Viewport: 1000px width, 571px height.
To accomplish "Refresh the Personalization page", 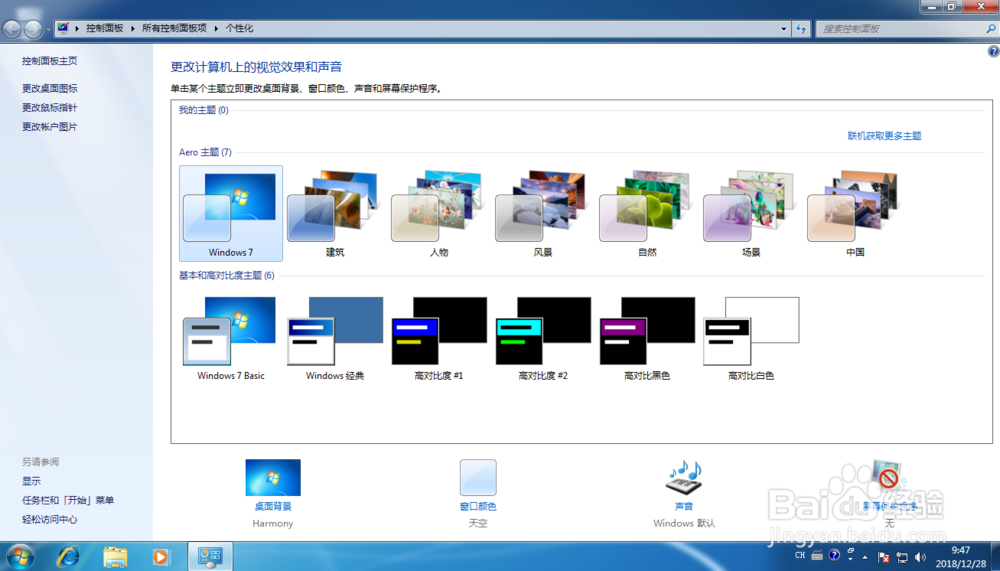I will point(802,29).
